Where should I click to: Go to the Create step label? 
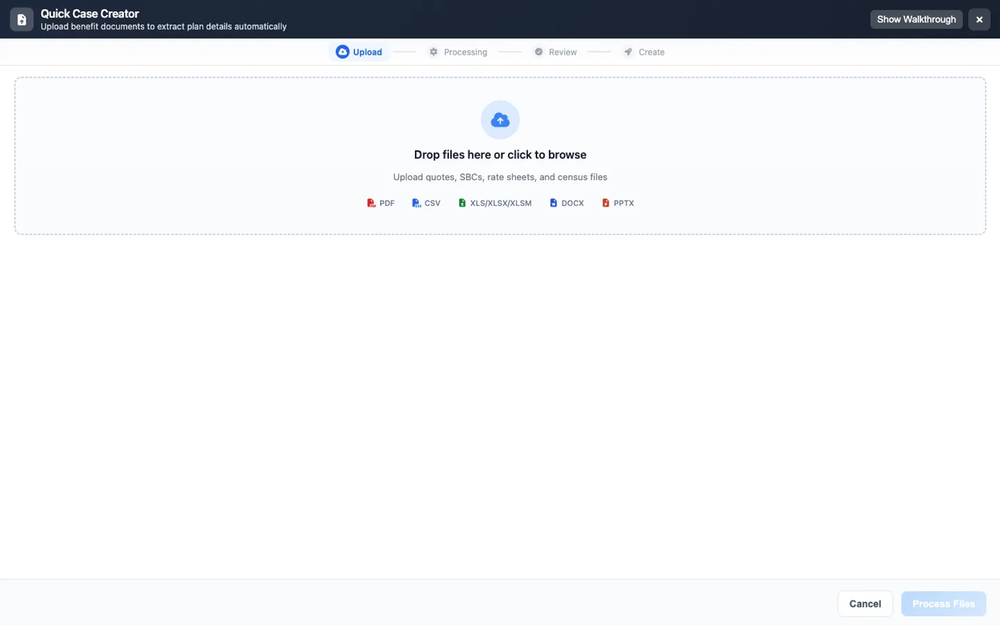[651, 52]
